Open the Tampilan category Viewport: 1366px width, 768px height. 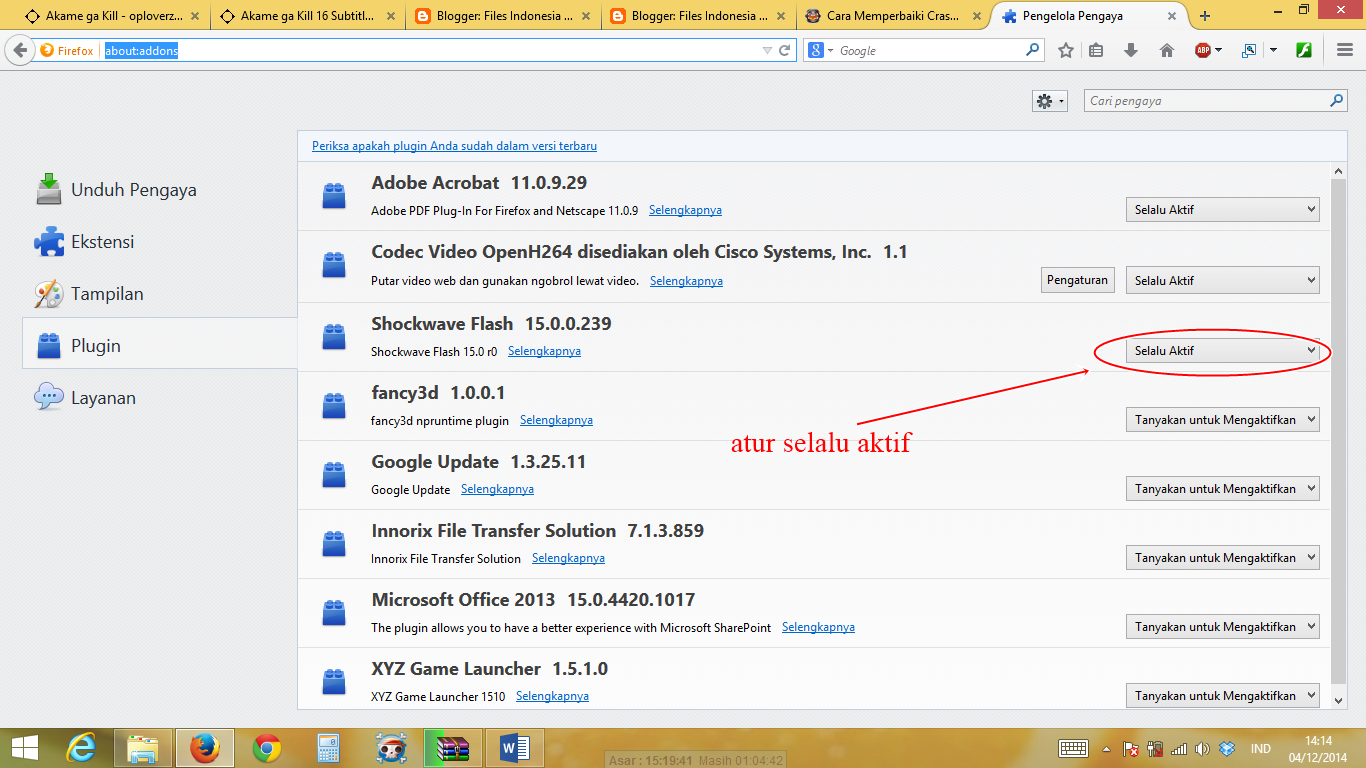(160, 294)
